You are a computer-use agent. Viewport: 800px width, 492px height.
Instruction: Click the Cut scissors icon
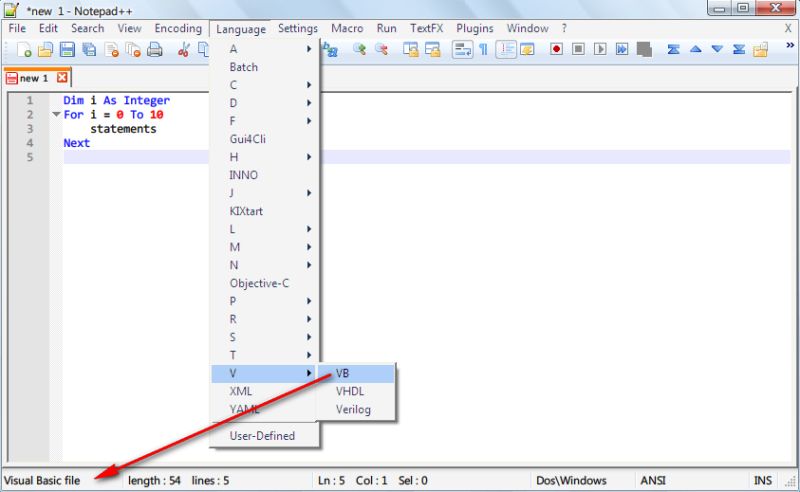tap(184, 50)
